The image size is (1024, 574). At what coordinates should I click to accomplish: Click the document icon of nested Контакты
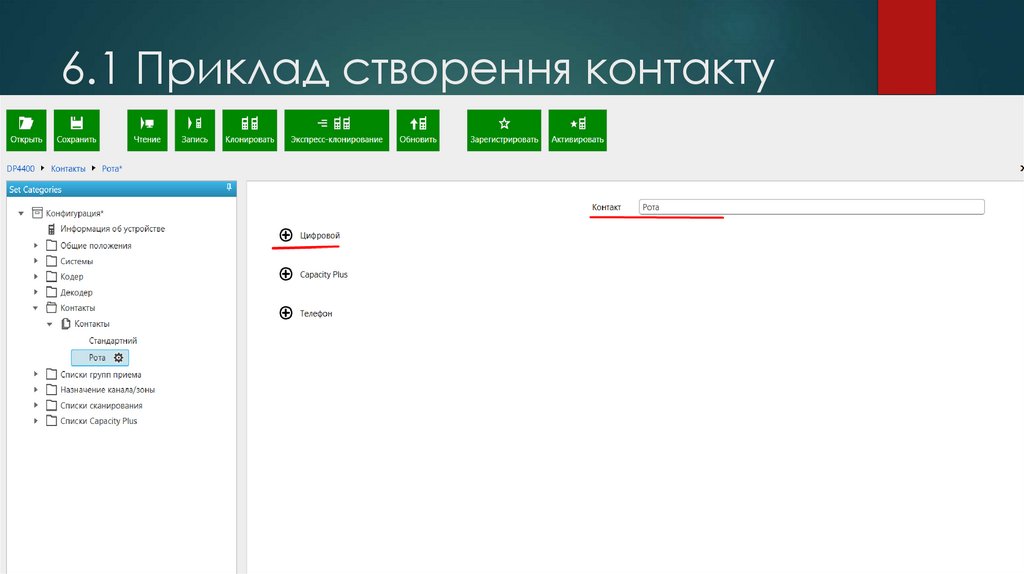[x=66, y=324]
